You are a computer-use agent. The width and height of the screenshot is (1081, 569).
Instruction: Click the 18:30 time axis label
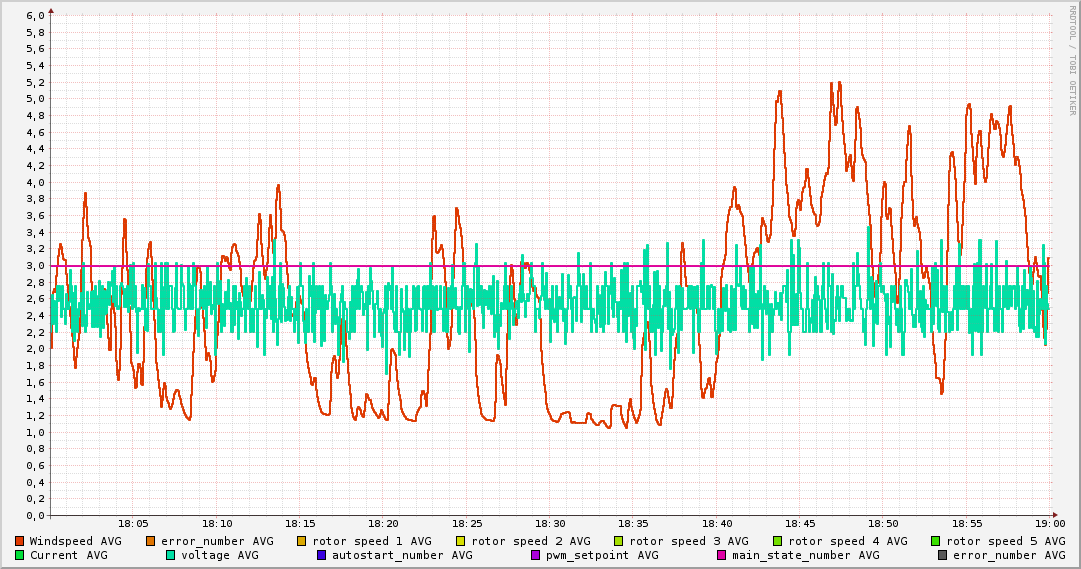(x=550, y=523)
